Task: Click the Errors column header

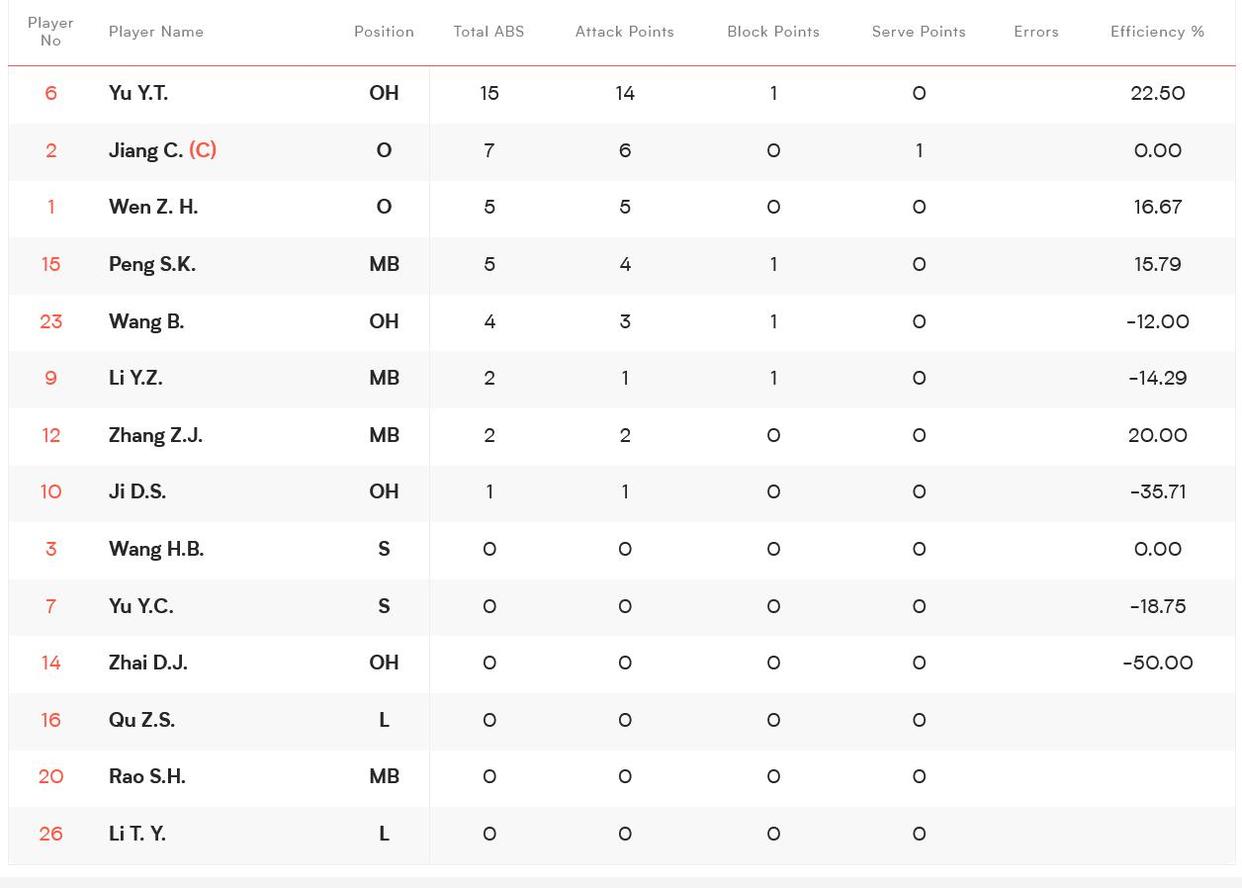Action: pyautogui.click(x=1036, y=31)
